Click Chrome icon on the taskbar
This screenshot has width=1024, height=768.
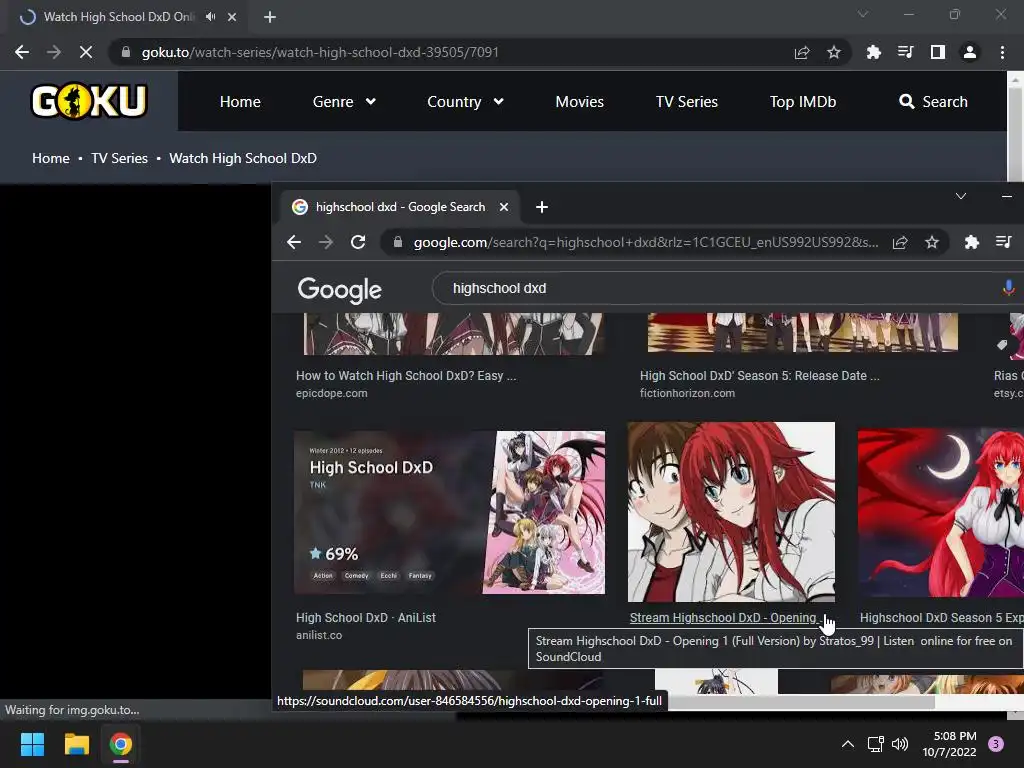(121, 744)
